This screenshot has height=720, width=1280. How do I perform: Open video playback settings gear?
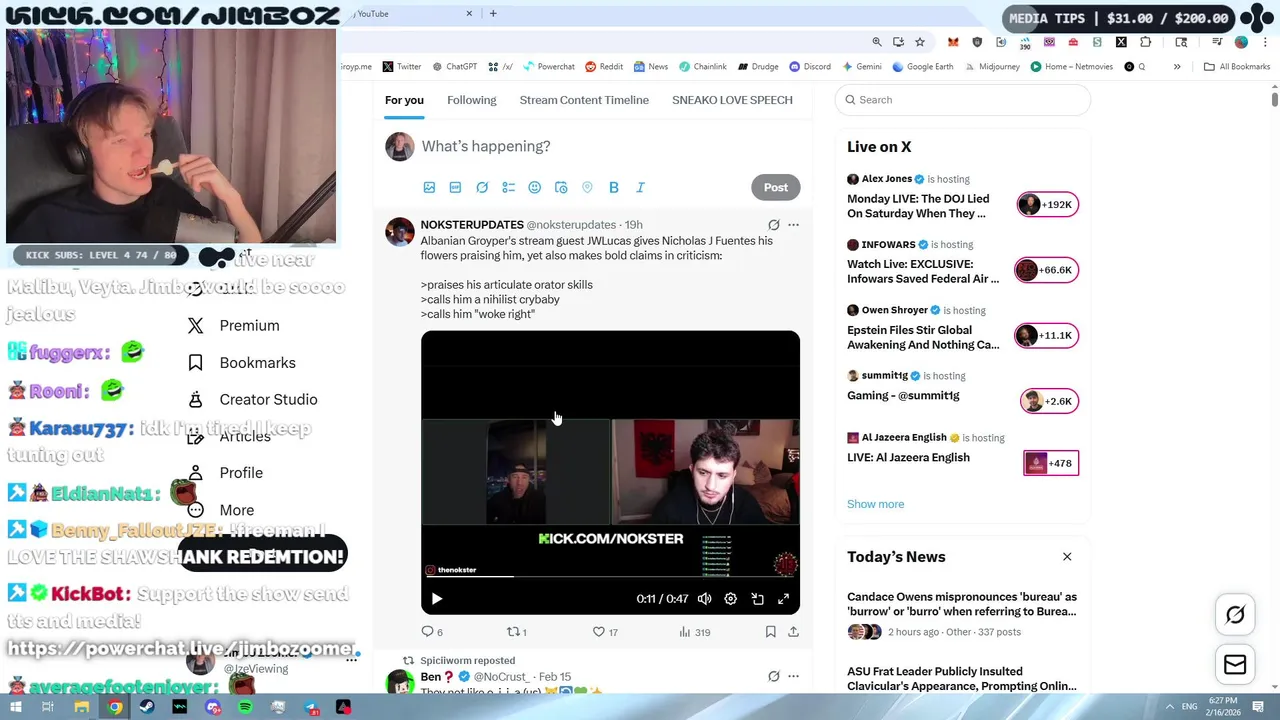point(731,599)
